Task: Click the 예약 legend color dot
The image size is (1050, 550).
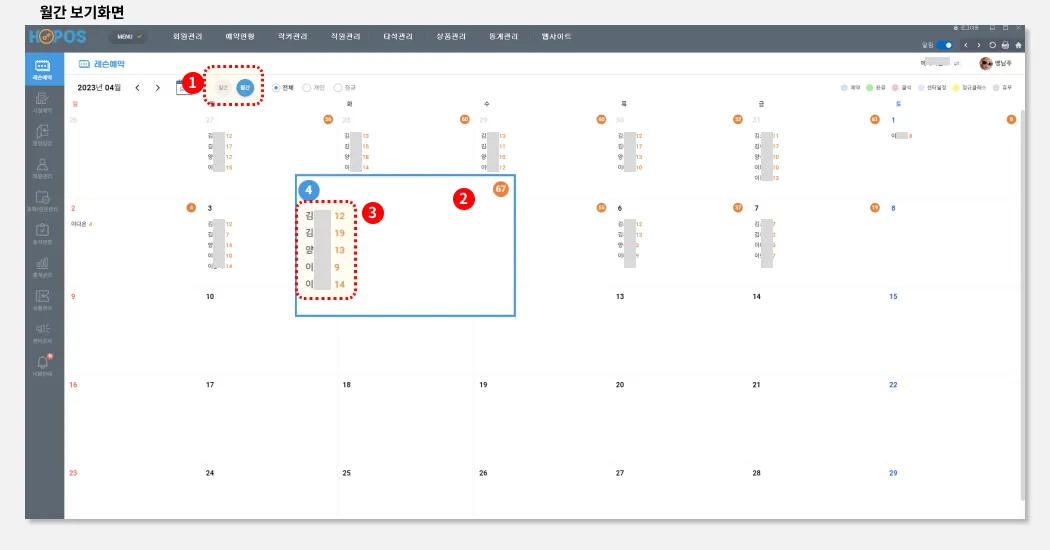Action: (844, 88)
